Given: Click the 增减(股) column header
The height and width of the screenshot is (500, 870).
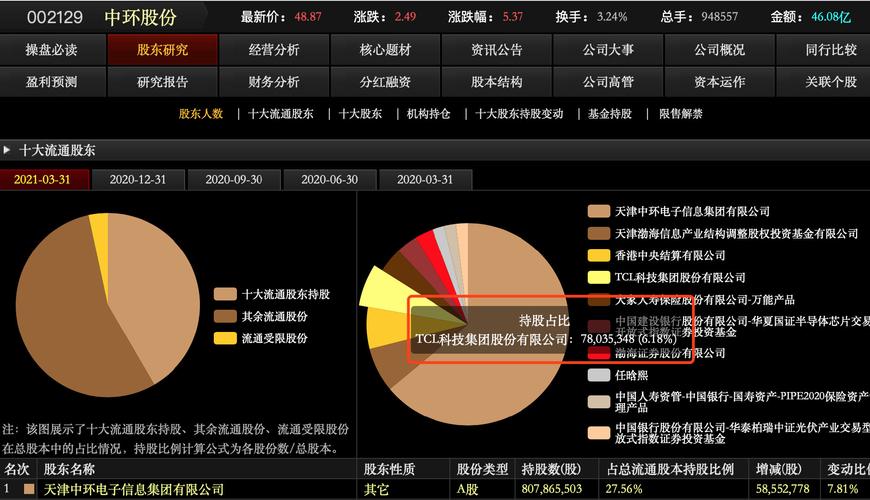Looking at the screenshot, I should (x=778, y=469).
